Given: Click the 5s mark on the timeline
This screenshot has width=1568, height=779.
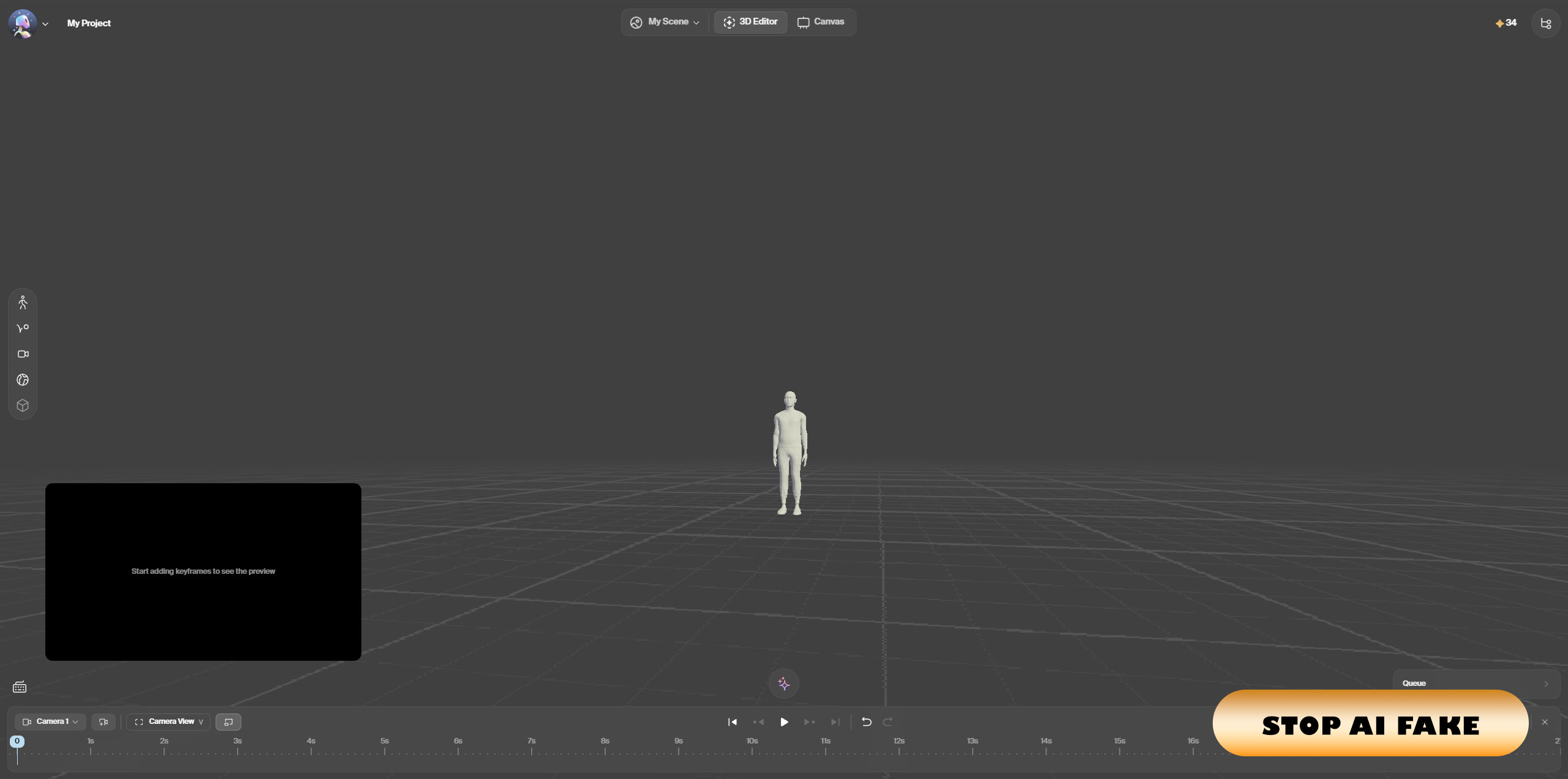Looking at the screenshot, I should coord(385,741).
